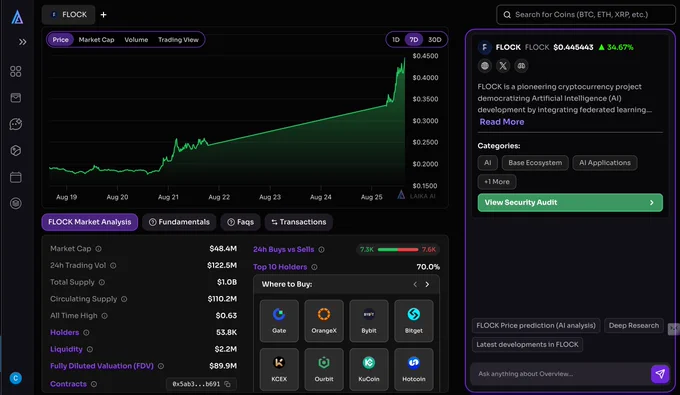
Task: Click info icon next to All Time High
Action: (105, 316)
